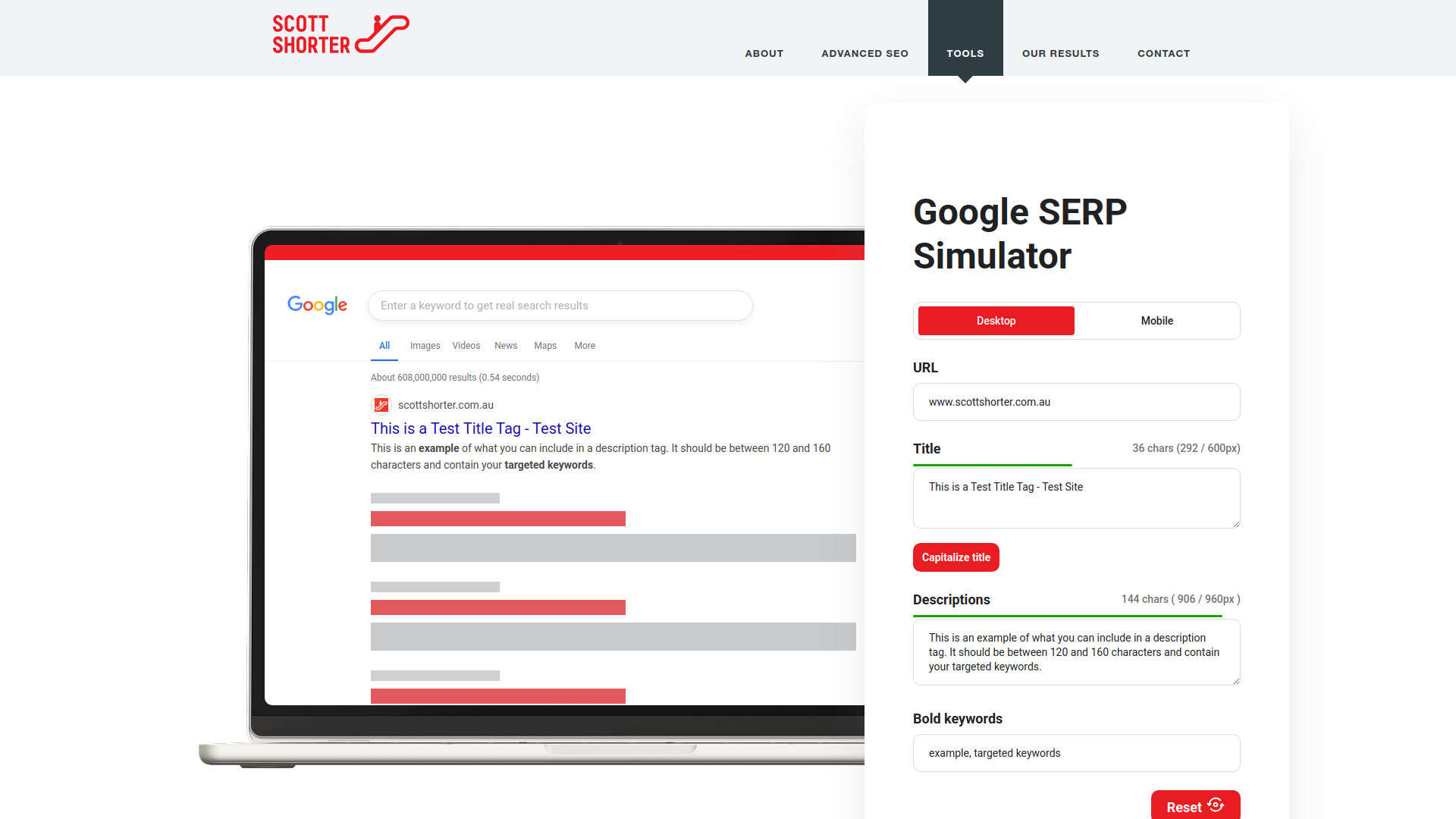
Task: Click the scottshorter.com.au result URL
Action: (x=446, y=405)
